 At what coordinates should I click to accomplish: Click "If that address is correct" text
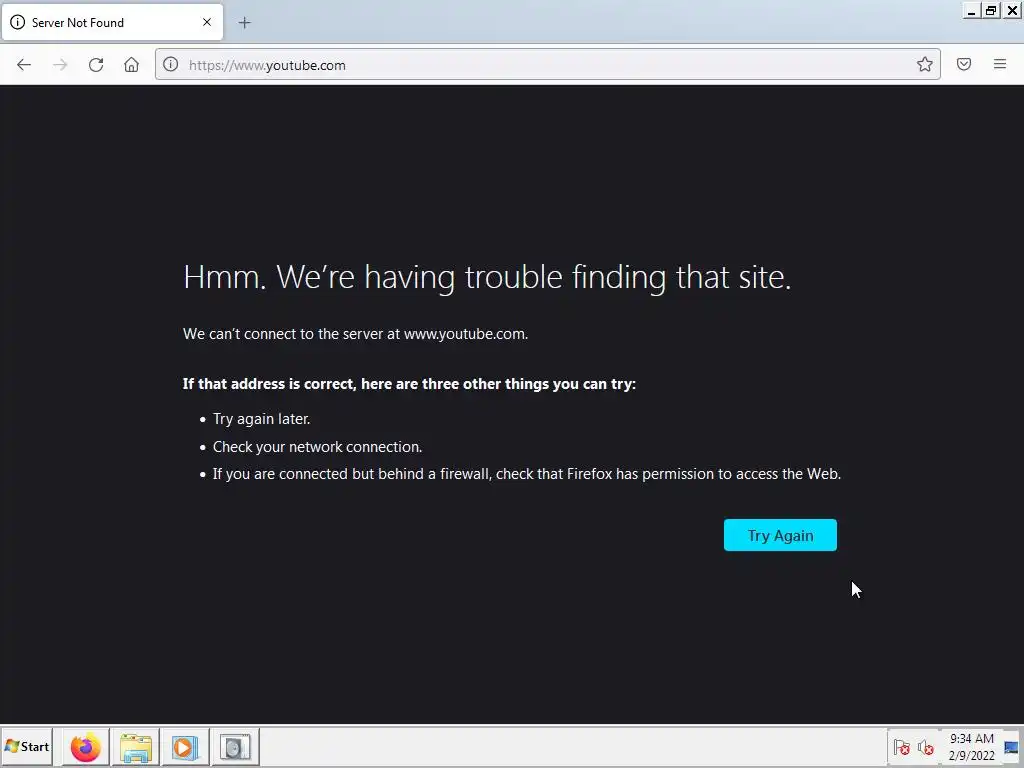[x=409, y=384]
